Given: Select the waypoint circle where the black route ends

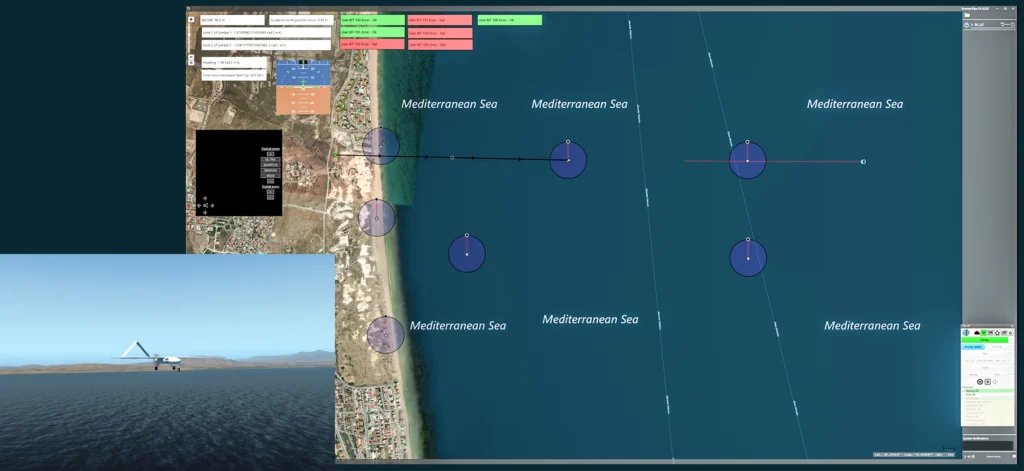Looking at the screenshot, I should point(568,160).
